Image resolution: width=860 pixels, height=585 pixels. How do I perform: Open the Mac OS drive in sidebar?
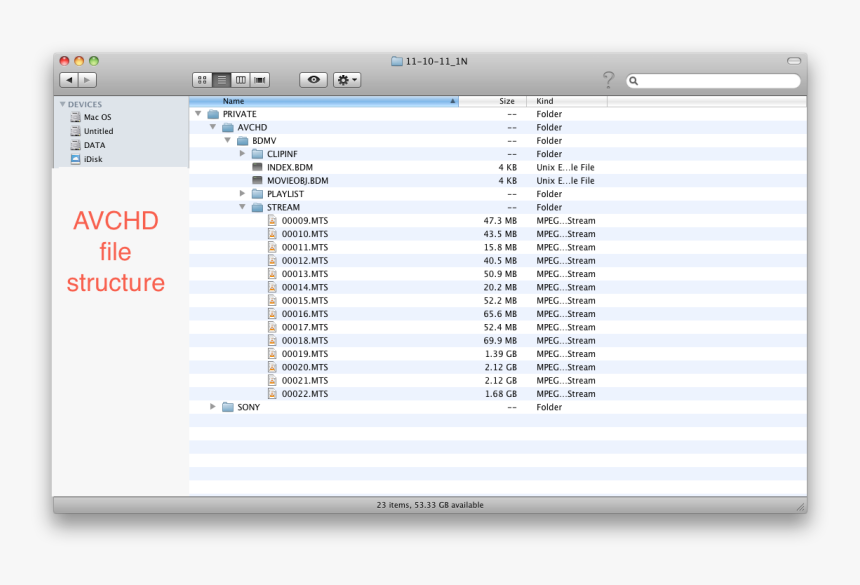point(97,117)
